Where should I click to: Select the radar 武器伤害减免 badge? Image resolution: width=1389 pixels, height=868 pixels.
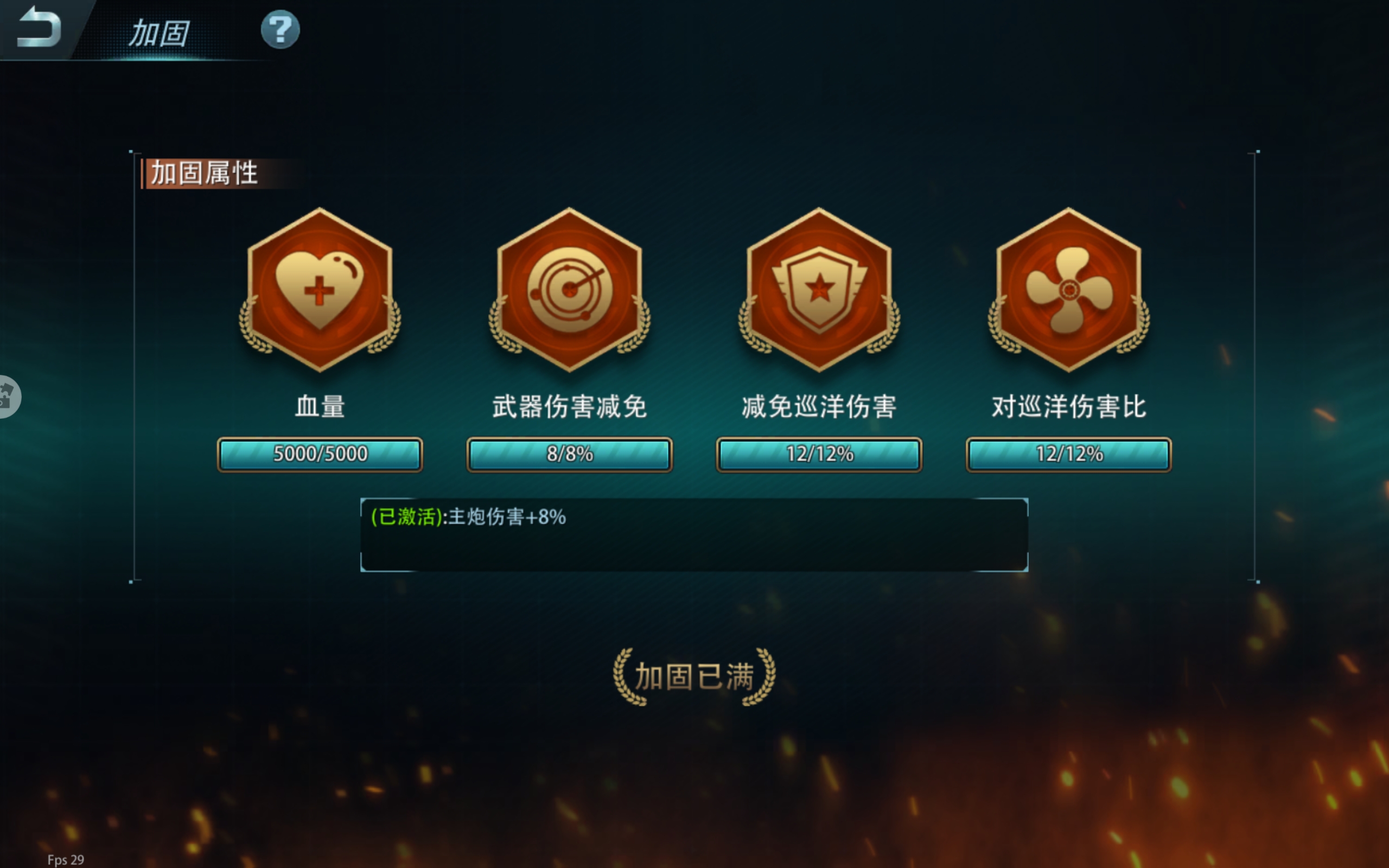point(569,290)
